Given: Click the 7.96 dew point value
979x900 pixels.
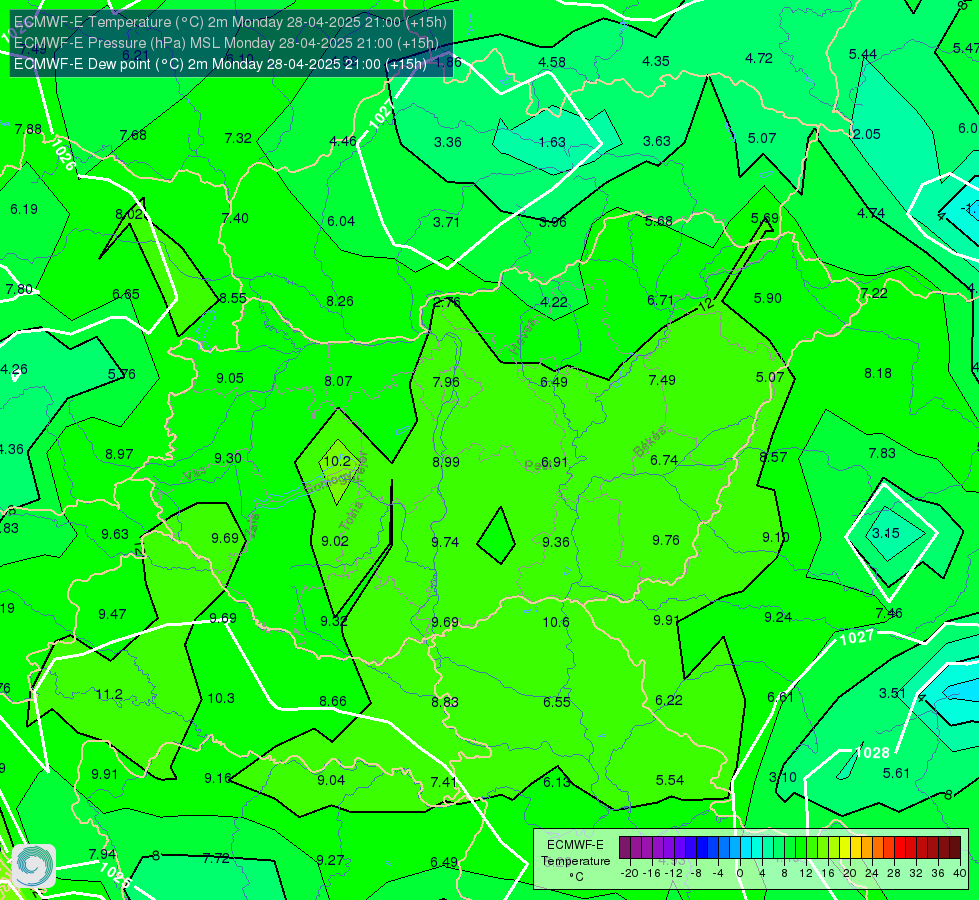Looking at the screenshot, I should point(446,382).
